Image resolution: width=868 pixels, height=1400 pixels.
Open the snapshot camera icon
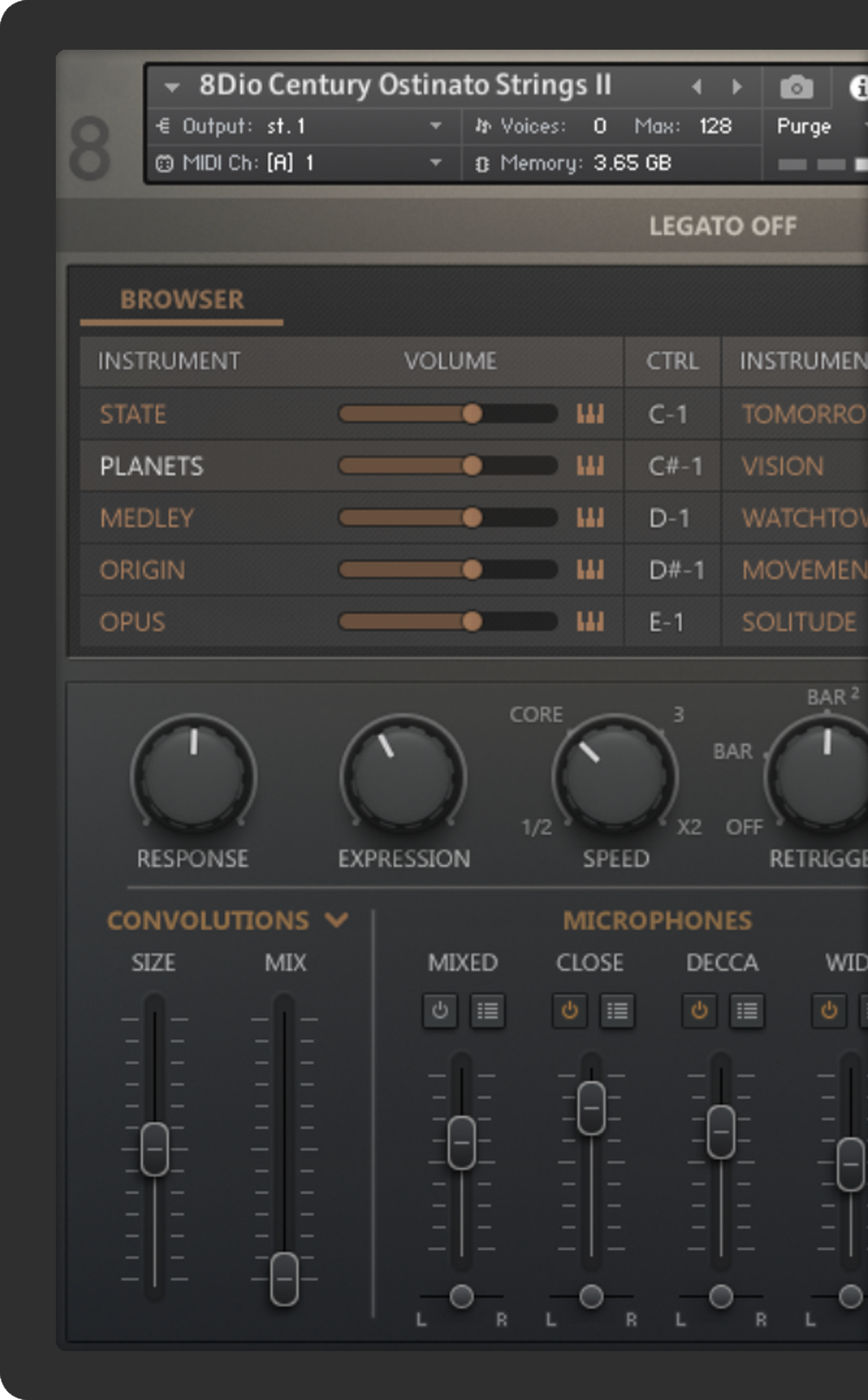point(796,87)
